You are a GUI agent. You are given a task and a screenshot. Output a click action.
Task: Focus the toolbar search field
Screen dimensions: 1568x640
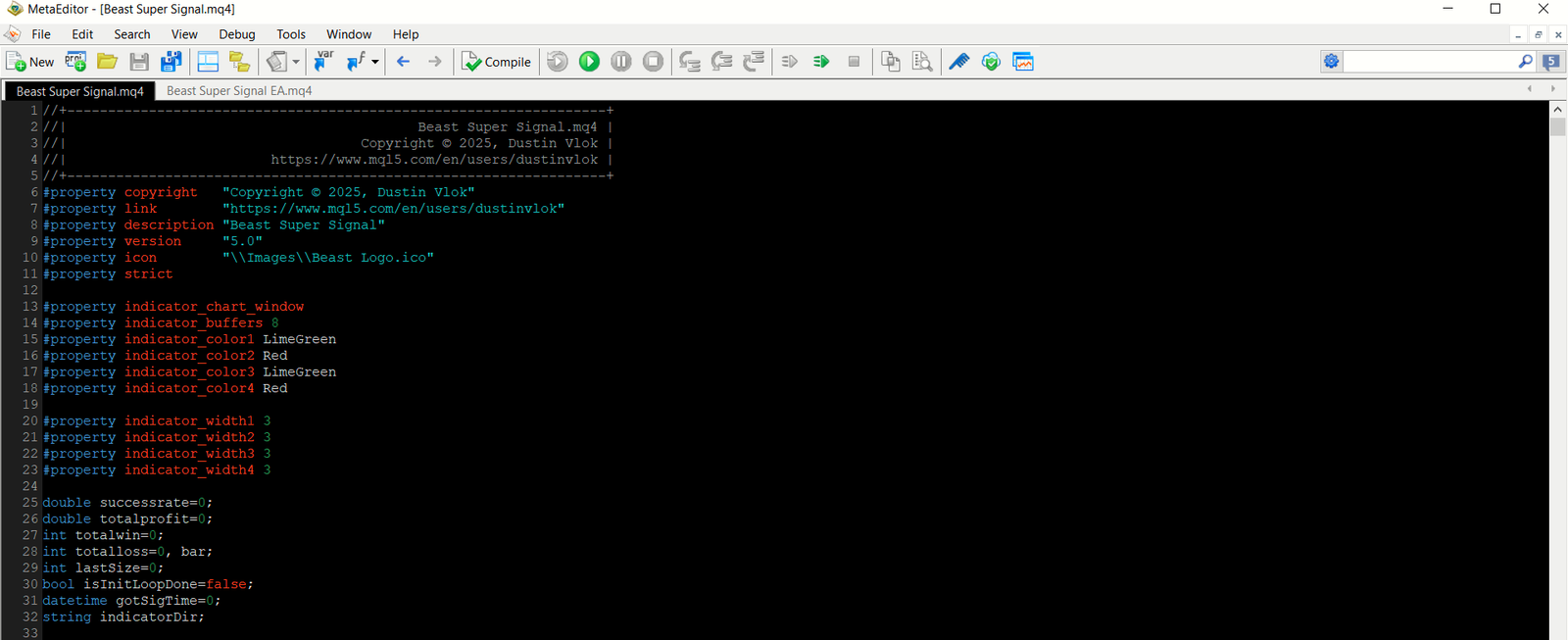click(x=1429, y=62)
